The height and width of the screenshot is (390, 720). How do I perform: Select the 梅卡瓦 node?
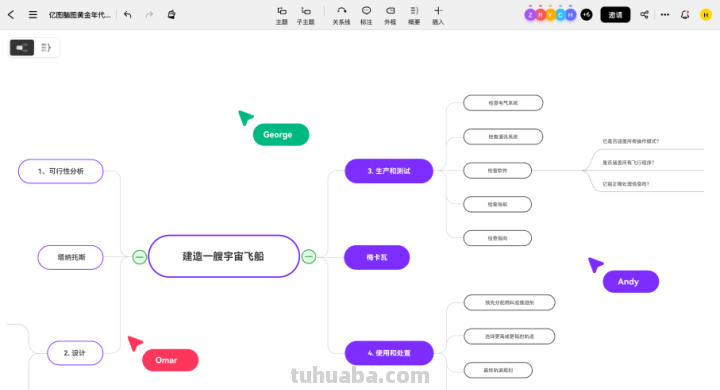coord(377,257)
